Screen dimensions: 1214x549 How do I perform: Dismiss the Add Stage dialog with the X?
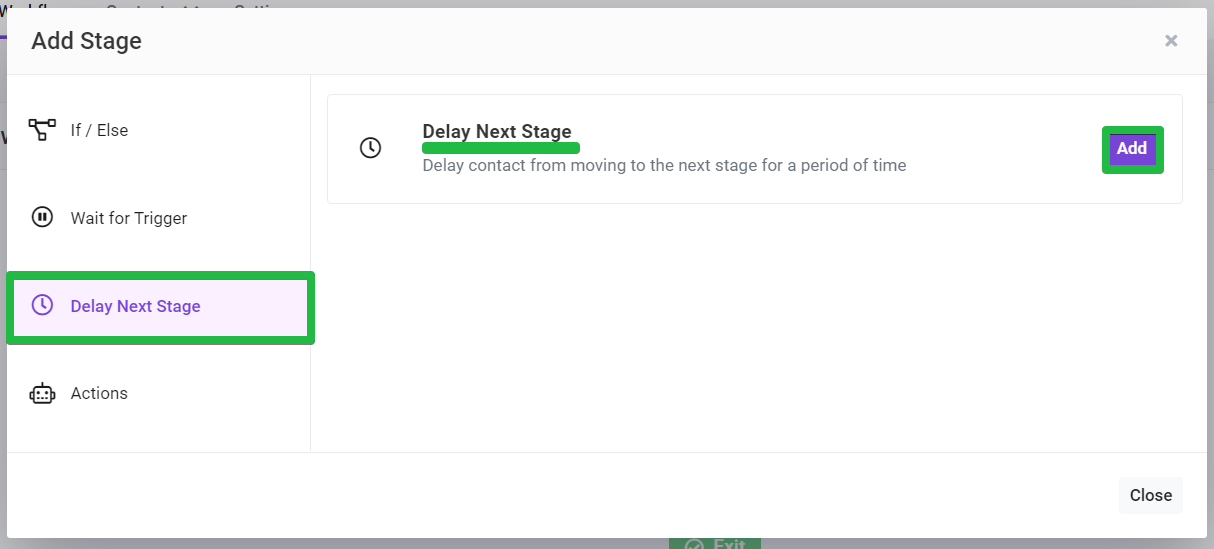coord(1171,41)
